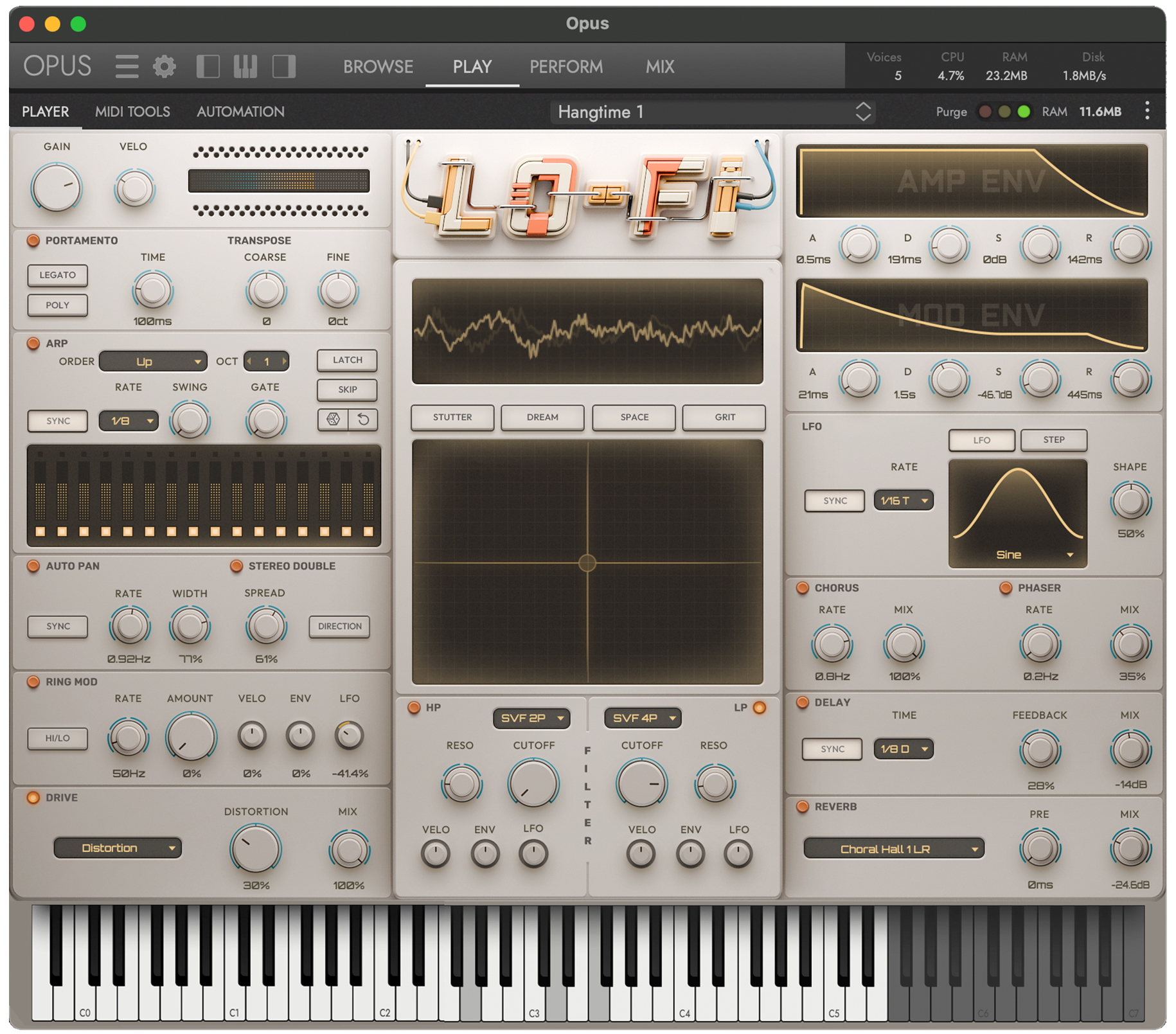Click the LEGATO button
1176x1034 pixels.
click(x=57, y=275)
